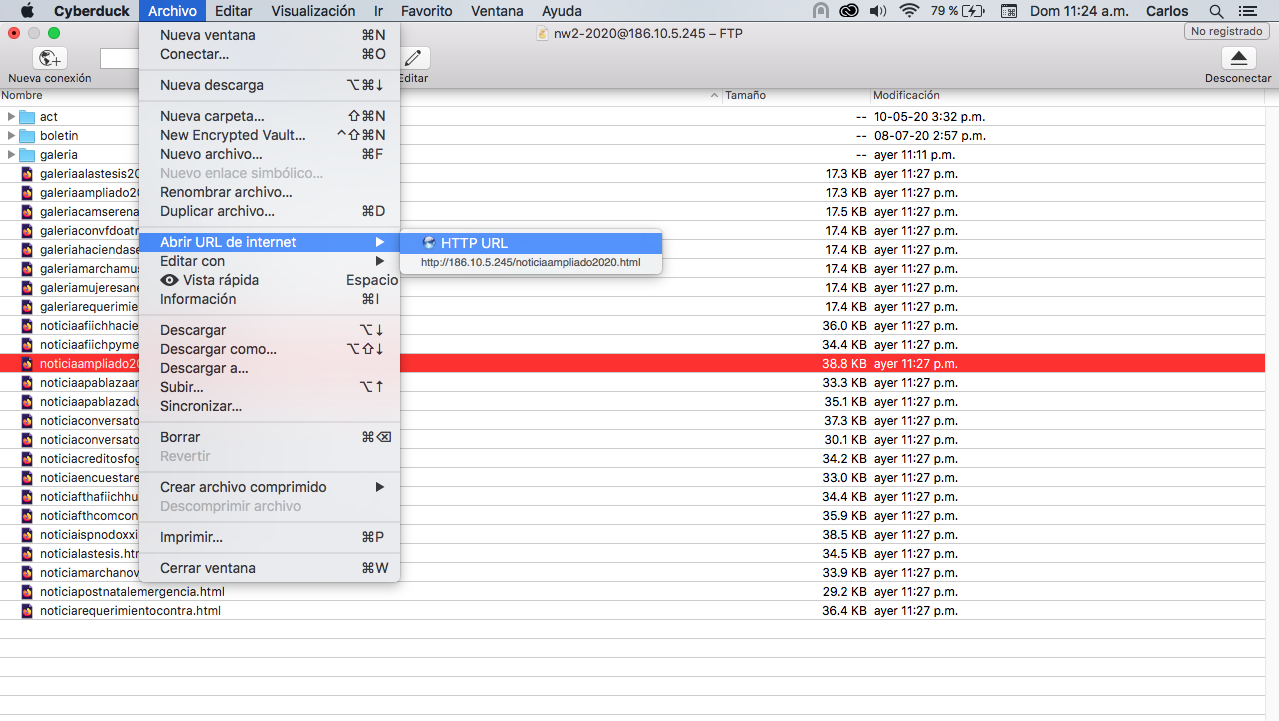Open the Cyberduck application menu
Viewport: 1279px width, 721px height.
[x=91, y=11]
